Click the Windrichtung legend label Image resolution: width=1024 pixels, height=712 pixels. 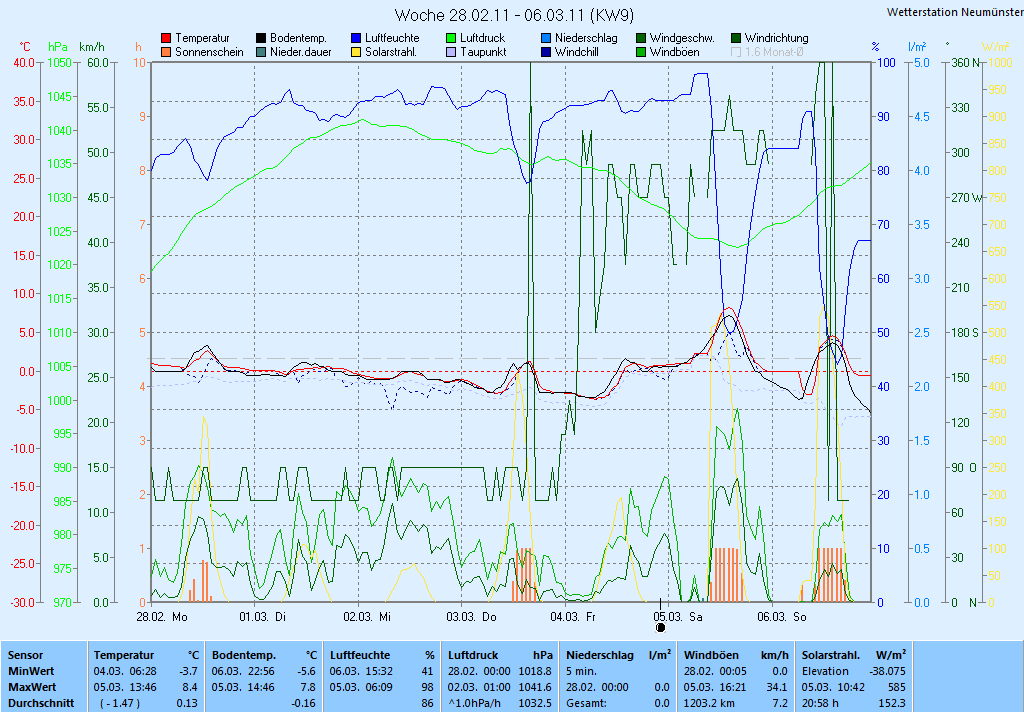(776, 38)
